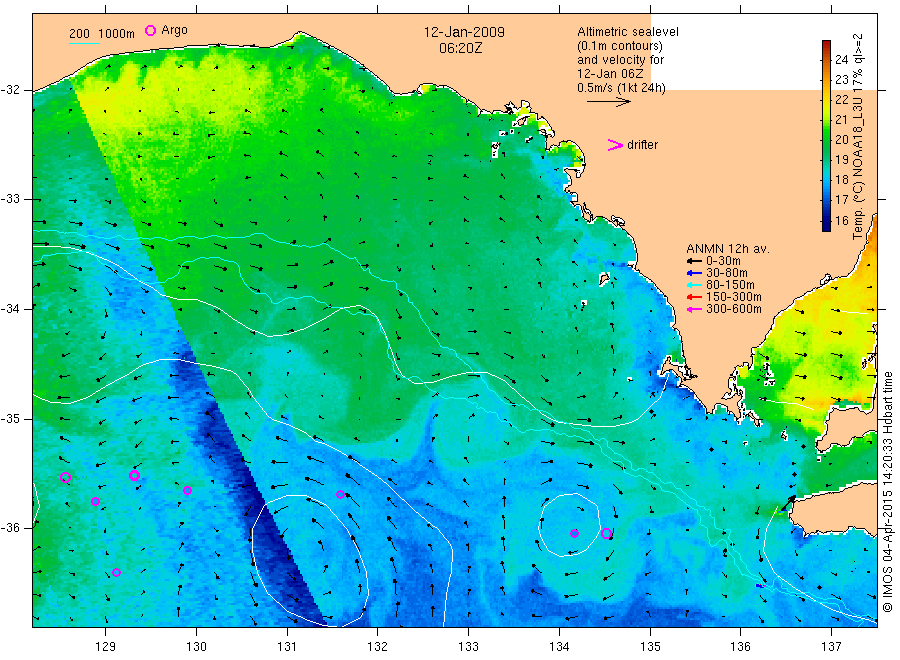Click the '06:20Z' time label
The image size is (900, 660).
coord(460,49)
